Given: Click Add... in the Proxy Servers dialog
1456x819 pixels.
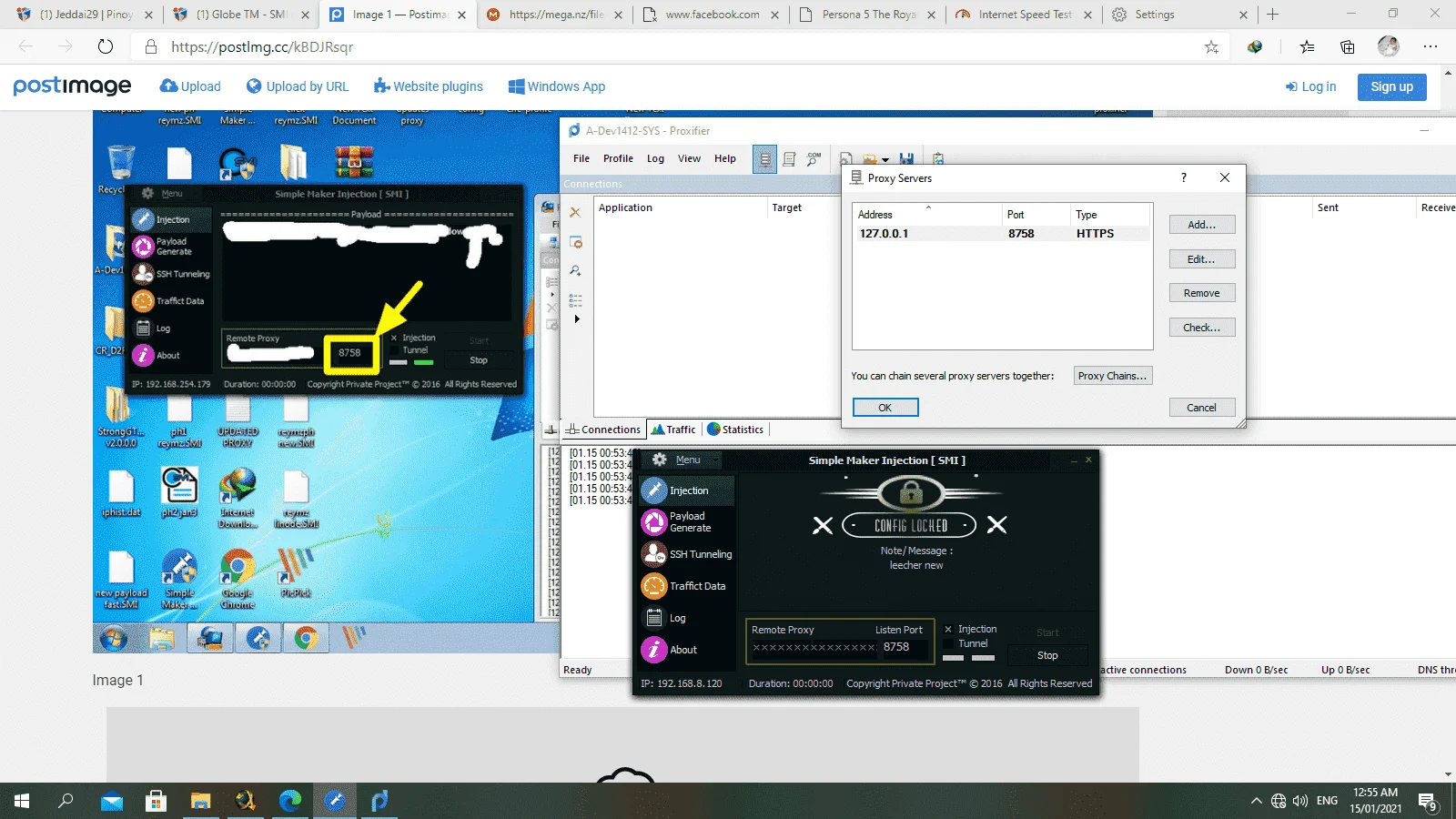Looking at the screenshot, I should coord(1201,225).
